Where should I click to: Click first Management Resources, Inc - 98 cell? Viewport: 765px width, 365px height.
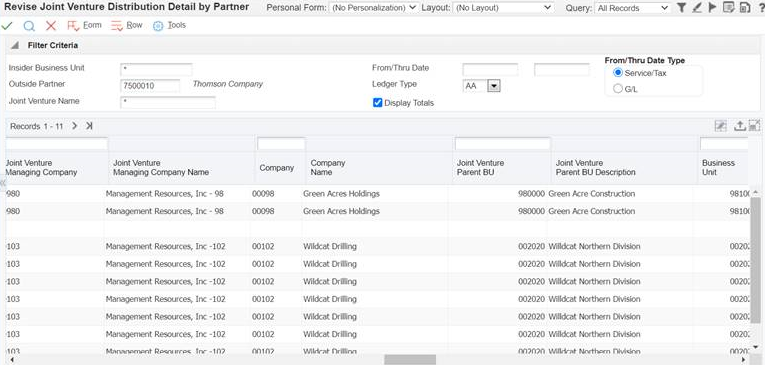point(164,194)
